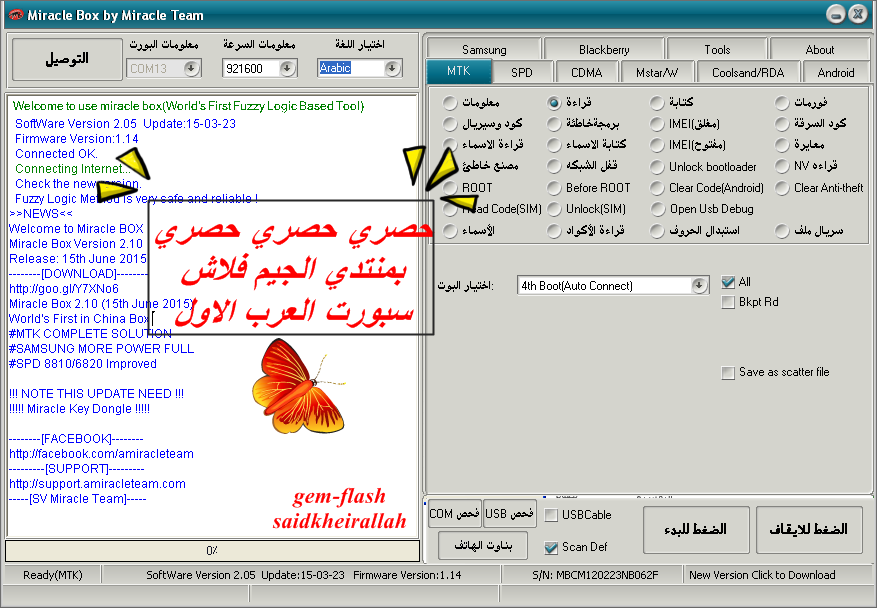Tick the USBCable checkbox
Viewport: 877px width, 608px height.
(x=551, y=515)
